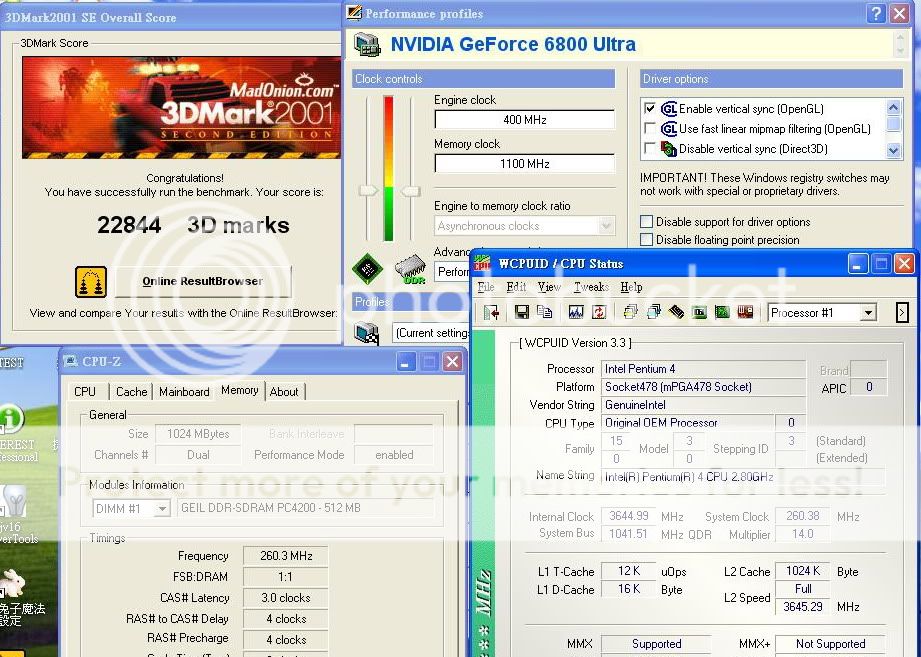Click the exit door icon in WCPUID toolbar

[x=491, y=313]
